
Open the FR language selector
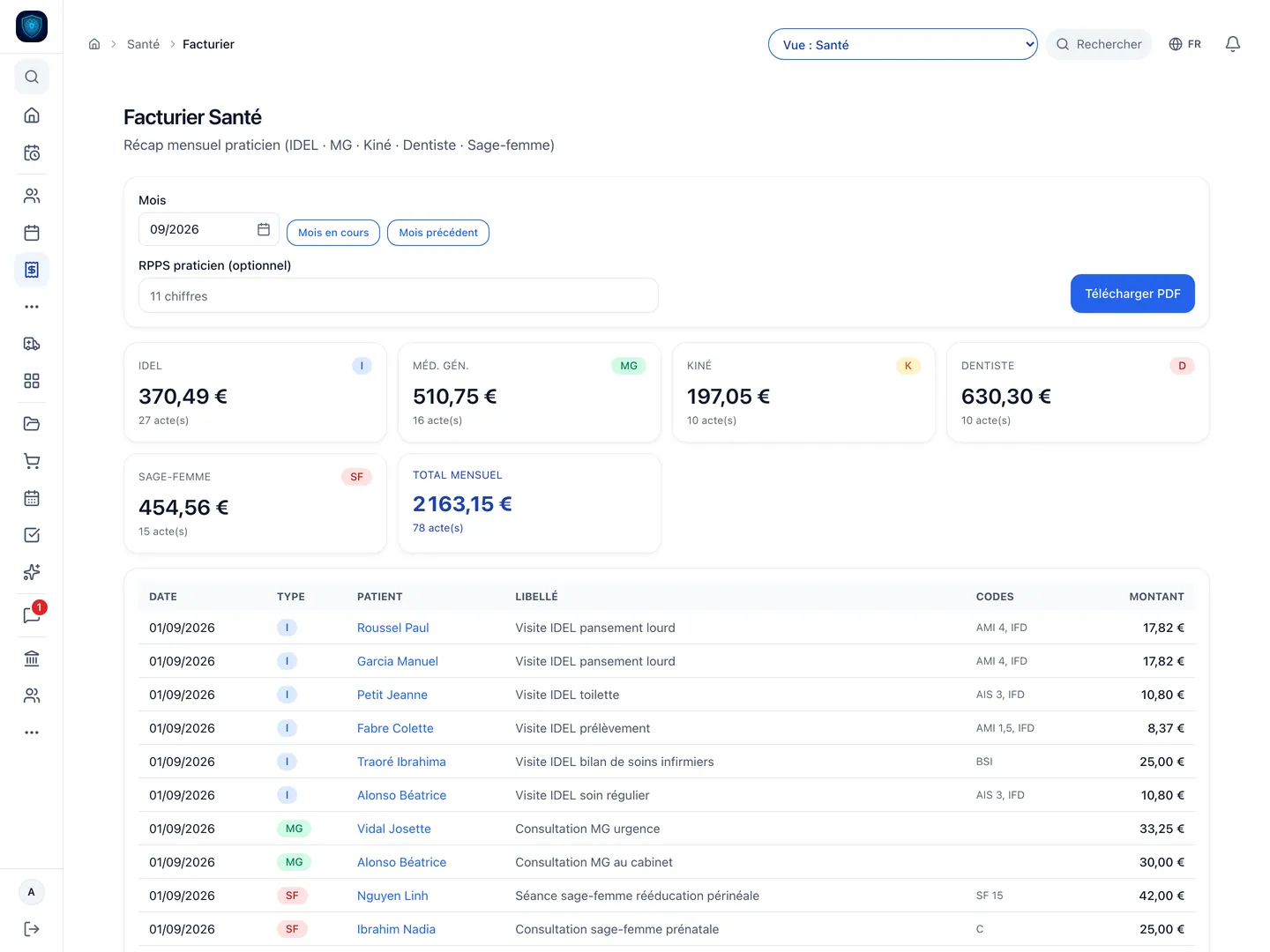[x=1184, y=44]
